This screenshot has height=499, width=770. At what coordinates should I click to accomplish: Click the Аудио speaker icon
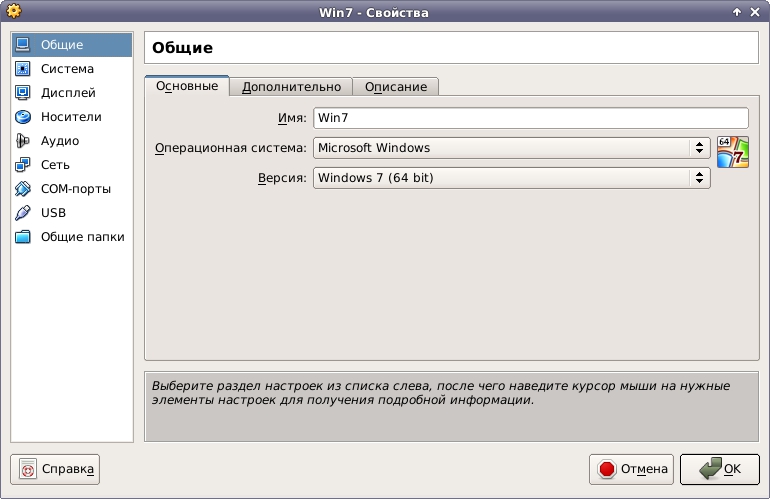click(x=23, y=141)
